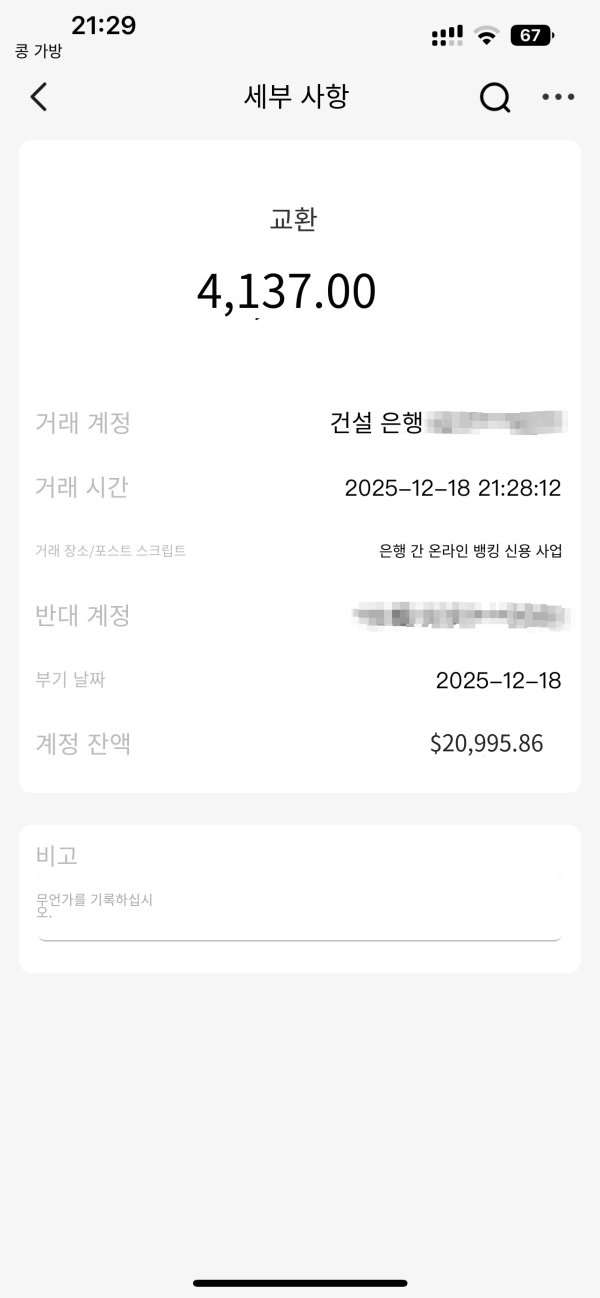Tap the 은행 간 온라인 뱅킹 신용 사업 text
Screen dimensions: 600x1298
[470, 551]
